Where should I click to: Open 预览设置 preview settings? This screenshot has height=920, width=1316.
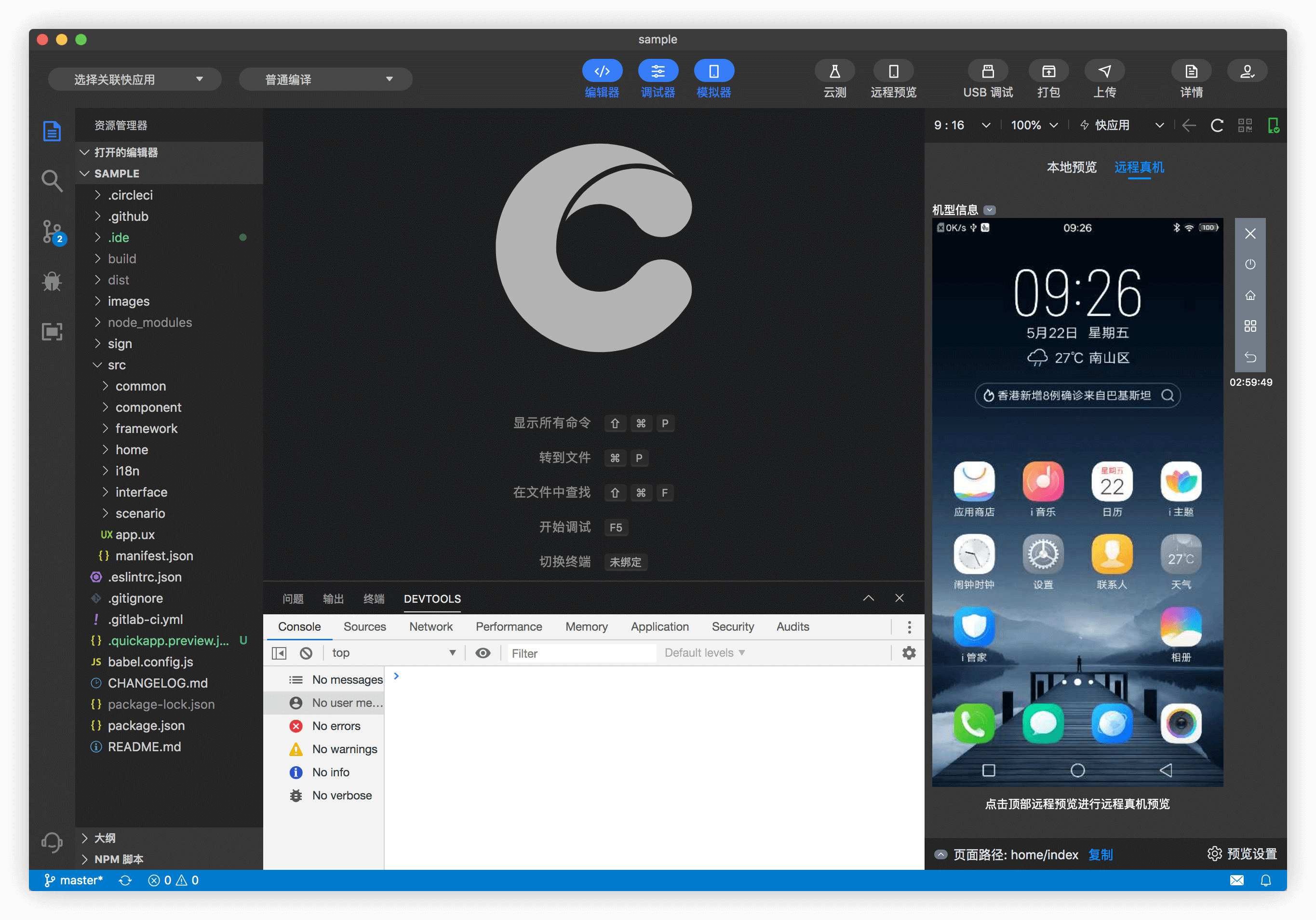(1242, 853)
